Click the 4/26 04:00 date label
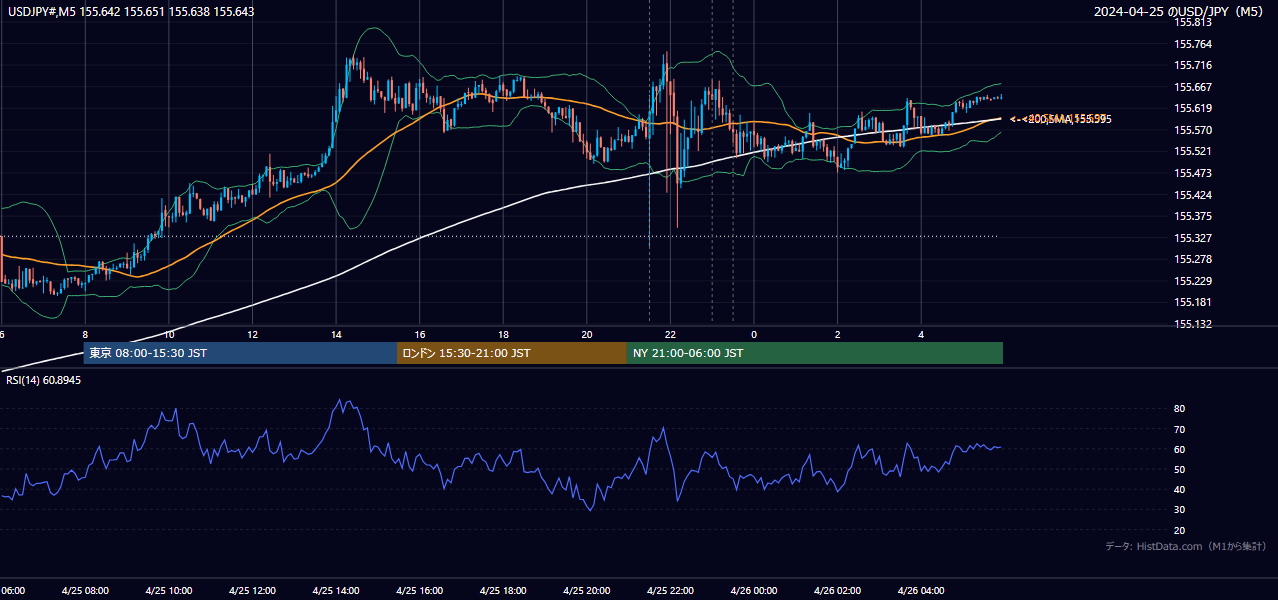This screenshot has width=1278, height=600. click(x=921, y=590)
